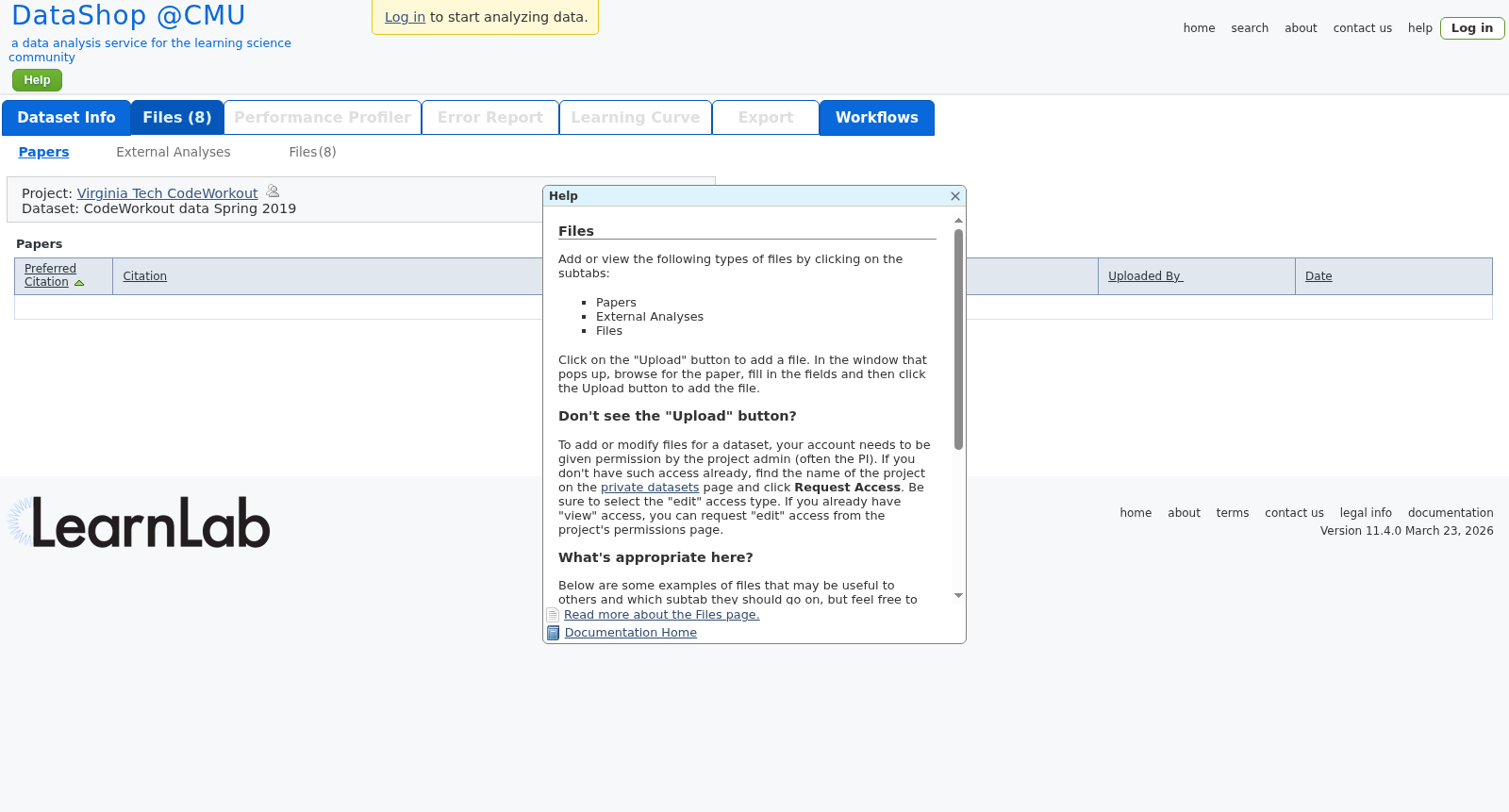Image resolution: width=1509 pixels, height=812 pixels.
Task: Open the Dataset Info tab
Action: click(66, 118)
